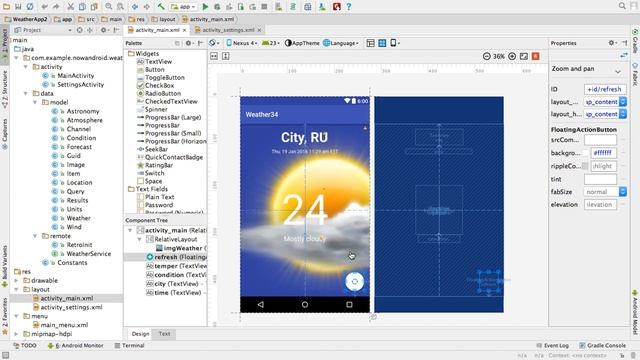This screenshot has width=640, height=360.
Task: Open the Android Monitor tool window
Action: 76,345
